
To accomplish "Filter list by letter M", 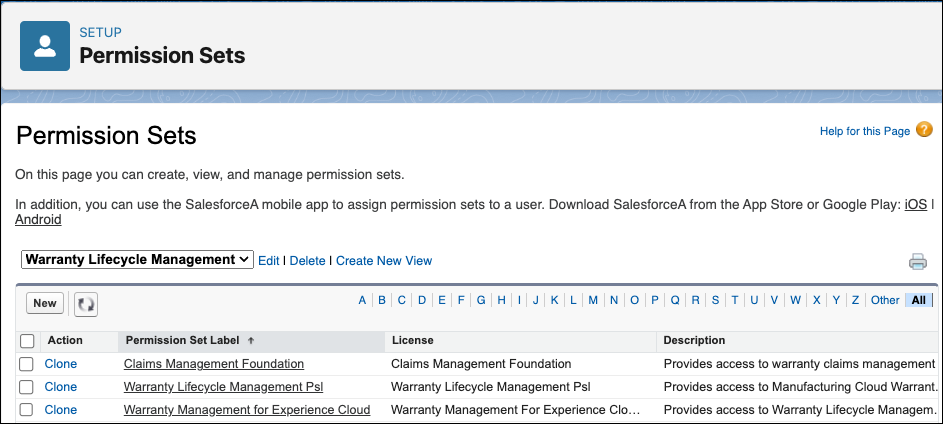I will (593, 300).
